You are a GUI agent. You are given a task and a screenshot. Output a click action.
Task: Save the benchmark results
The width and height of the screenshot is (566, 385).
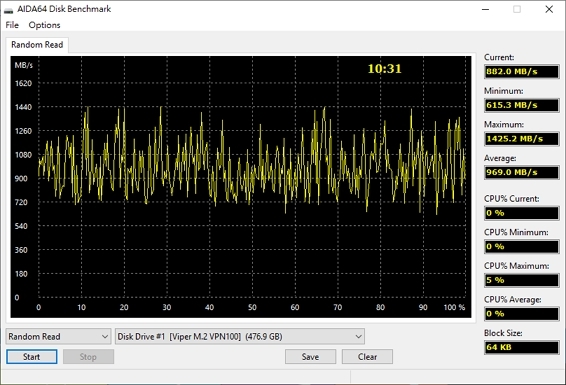pos(310,357)
